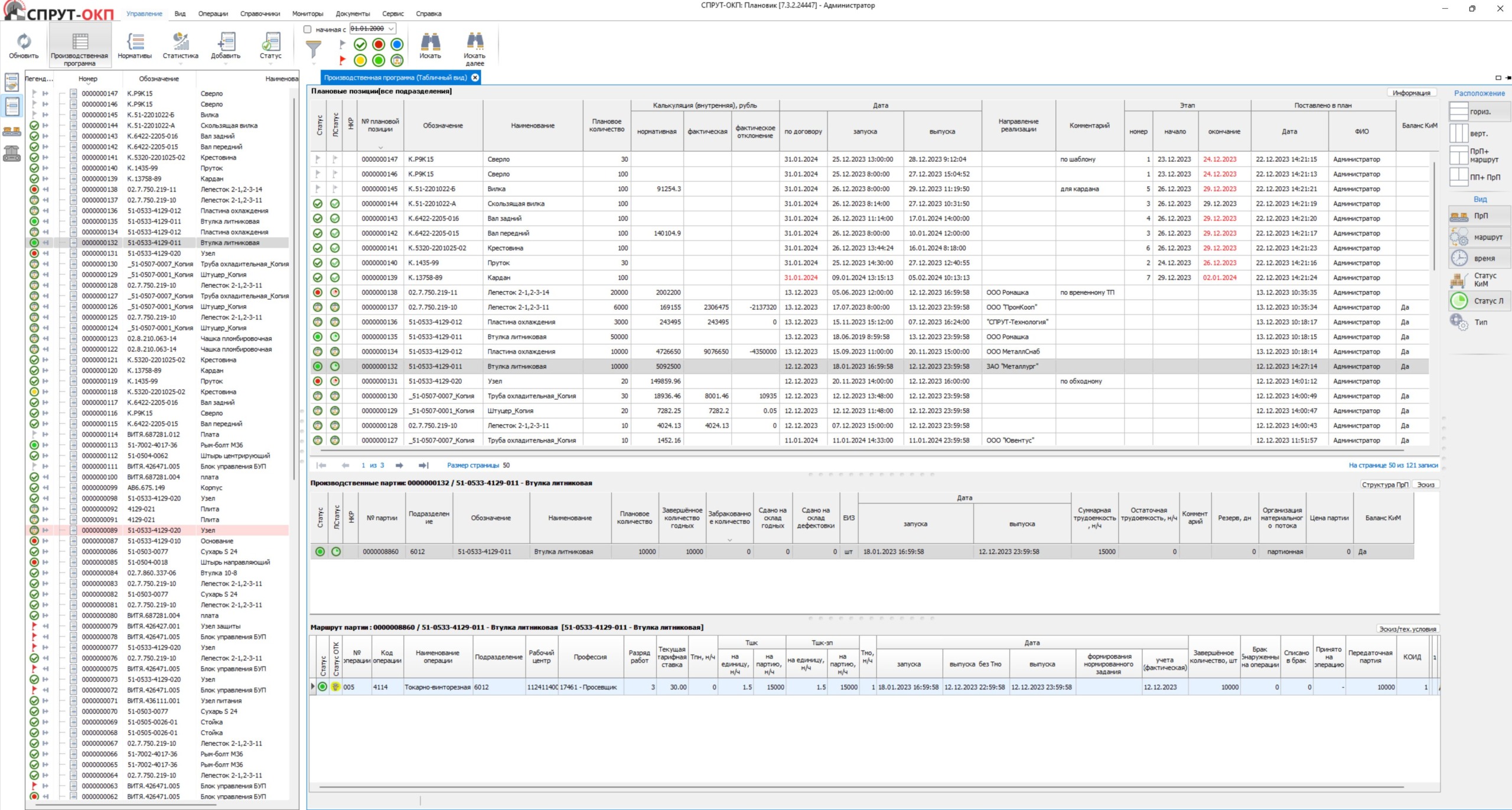Image resolution: width=1512 pixels, height=810 pixels.
Task: Click the Информация button
Action: (1411, 93)
